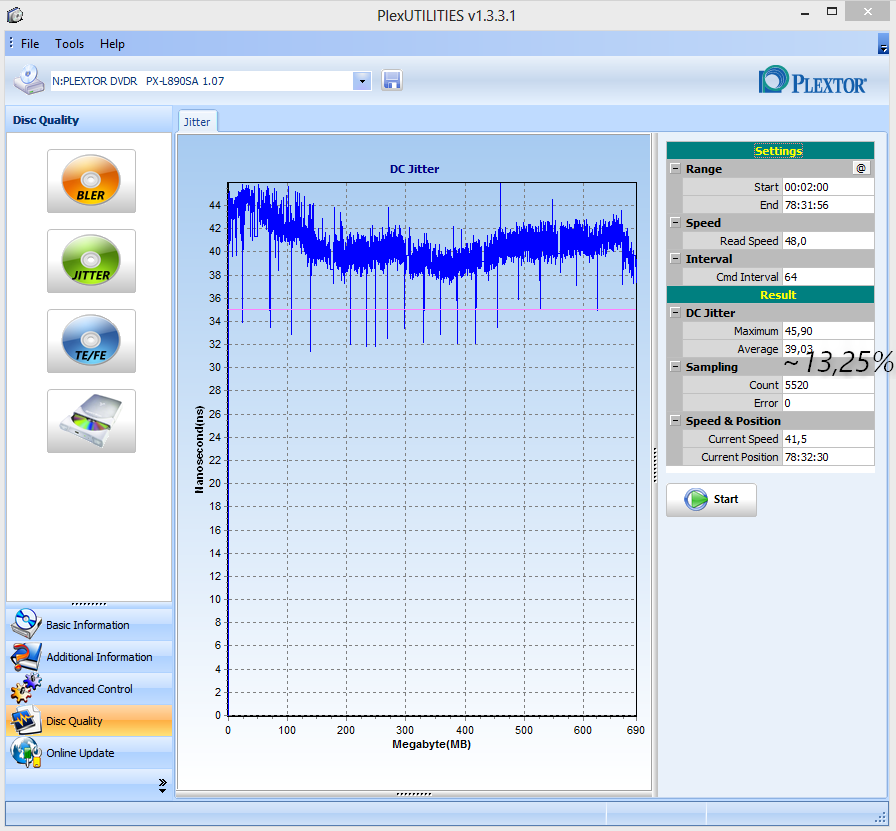Screen dimensions: 896x831
Task: Click the Current Position value 78:32:30
Action: pos(827,457)
